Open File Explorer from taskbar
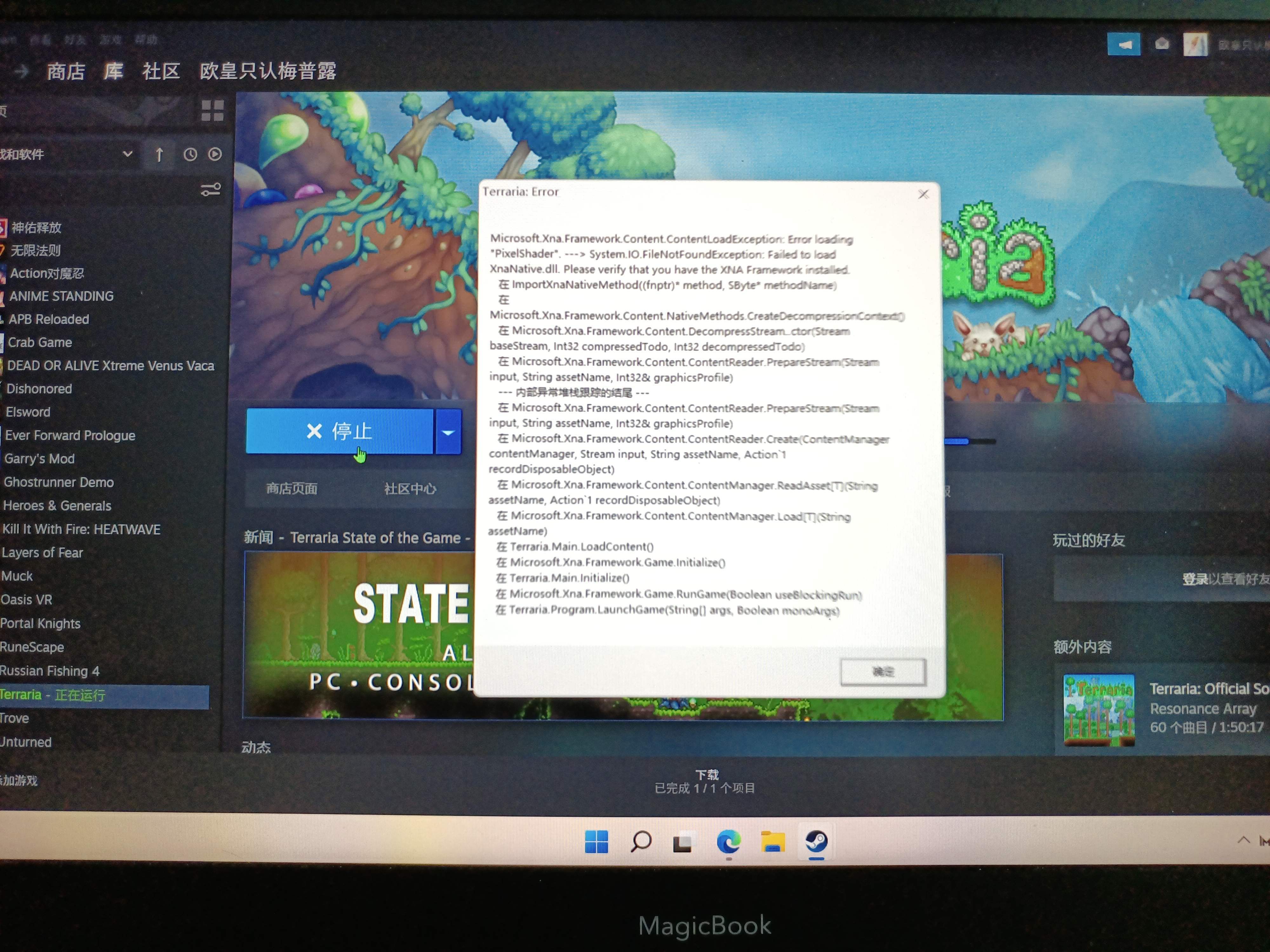 tap(773, 843)
